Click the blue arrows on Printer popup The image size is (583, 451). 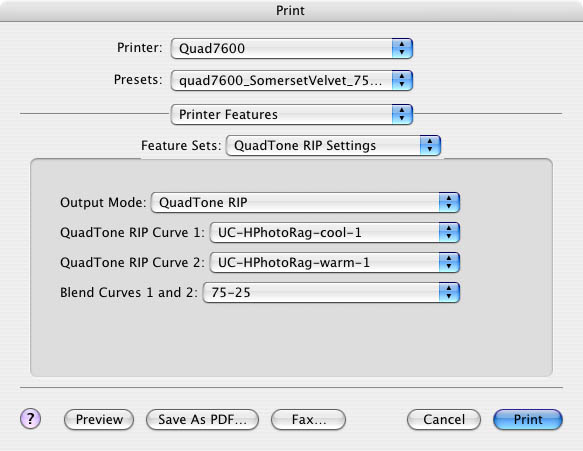[x=402, y=48]
